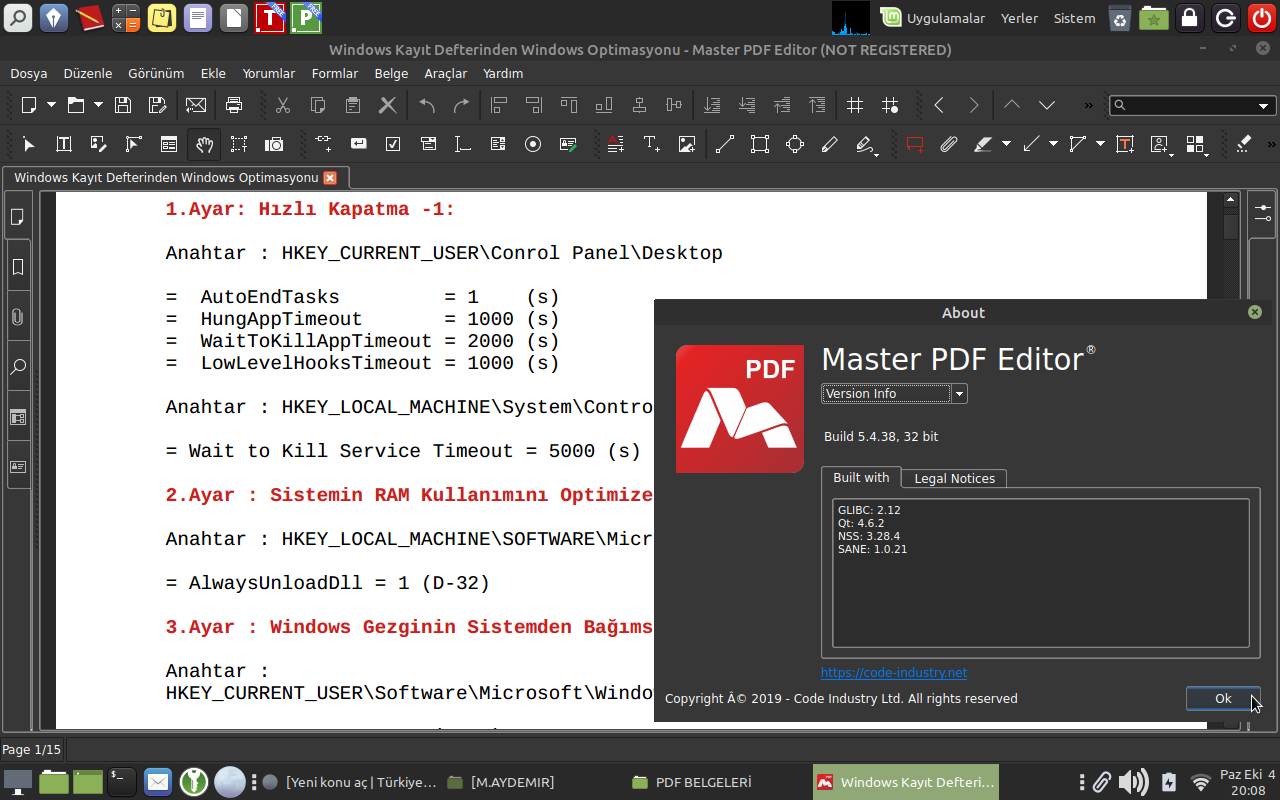Print the document using printer icon

[x=234, y=105]
